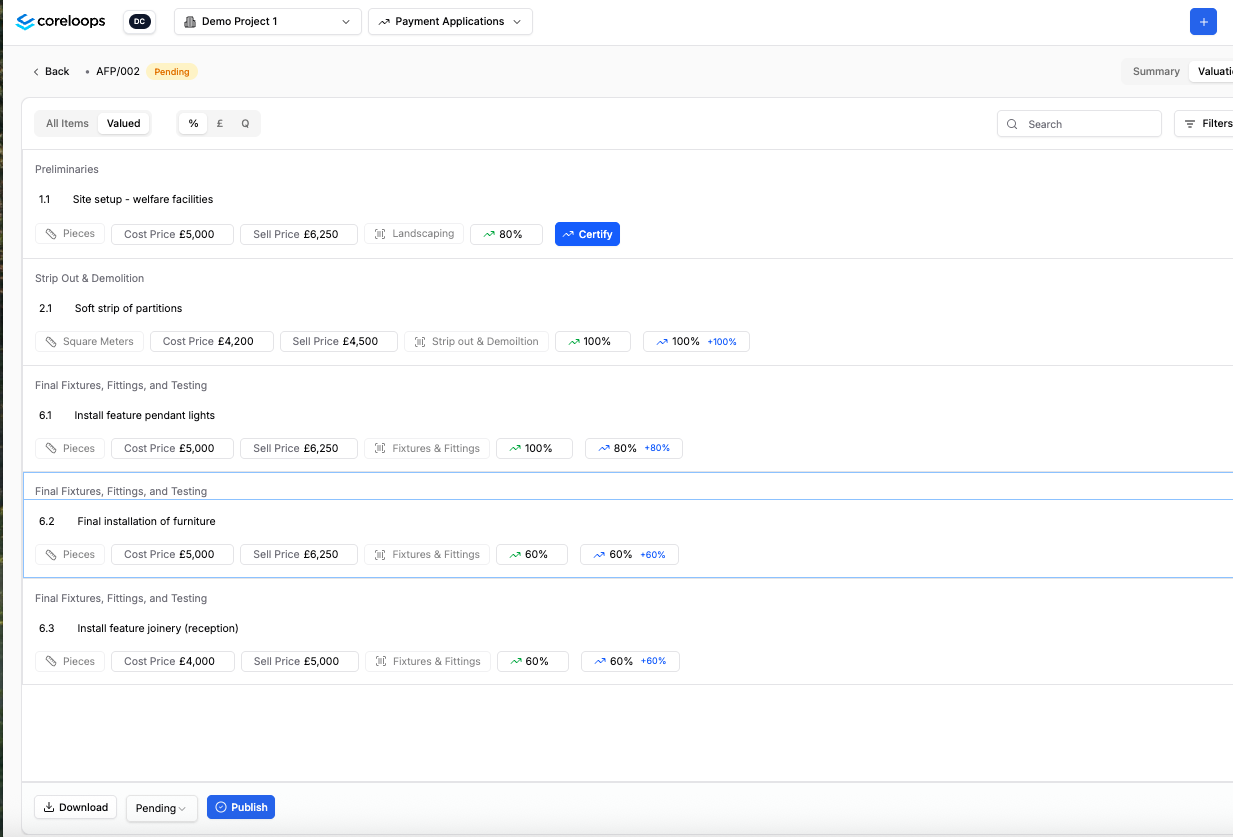Click the Pieces tag for item 1.1
The width and height of the screenshot is (1233, 837).
[x=70, y=234]
